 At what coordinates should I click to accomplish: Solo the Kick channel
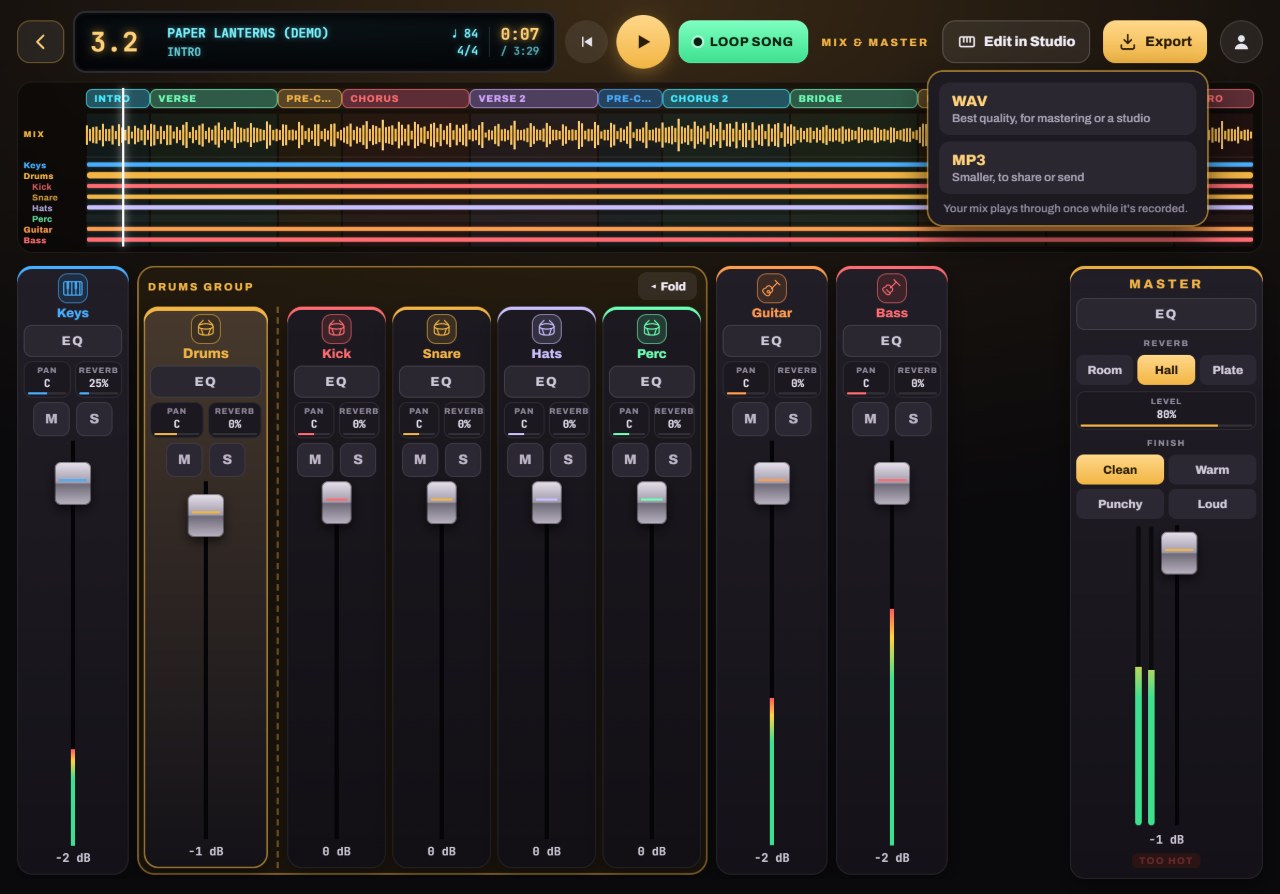pos(358,460)
